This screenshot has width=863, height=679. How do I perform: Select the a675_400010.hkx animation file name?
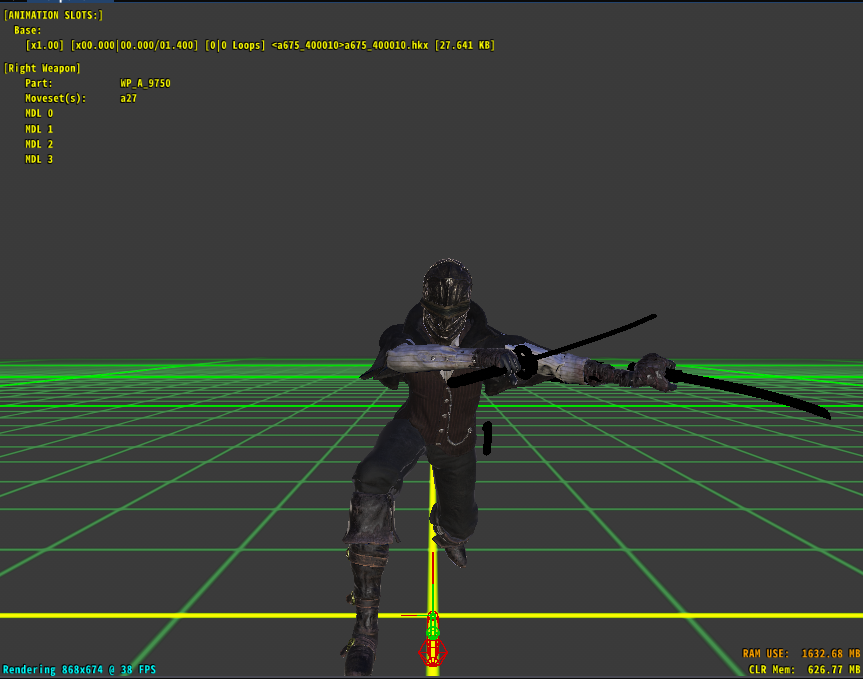[x=386, y=45]
